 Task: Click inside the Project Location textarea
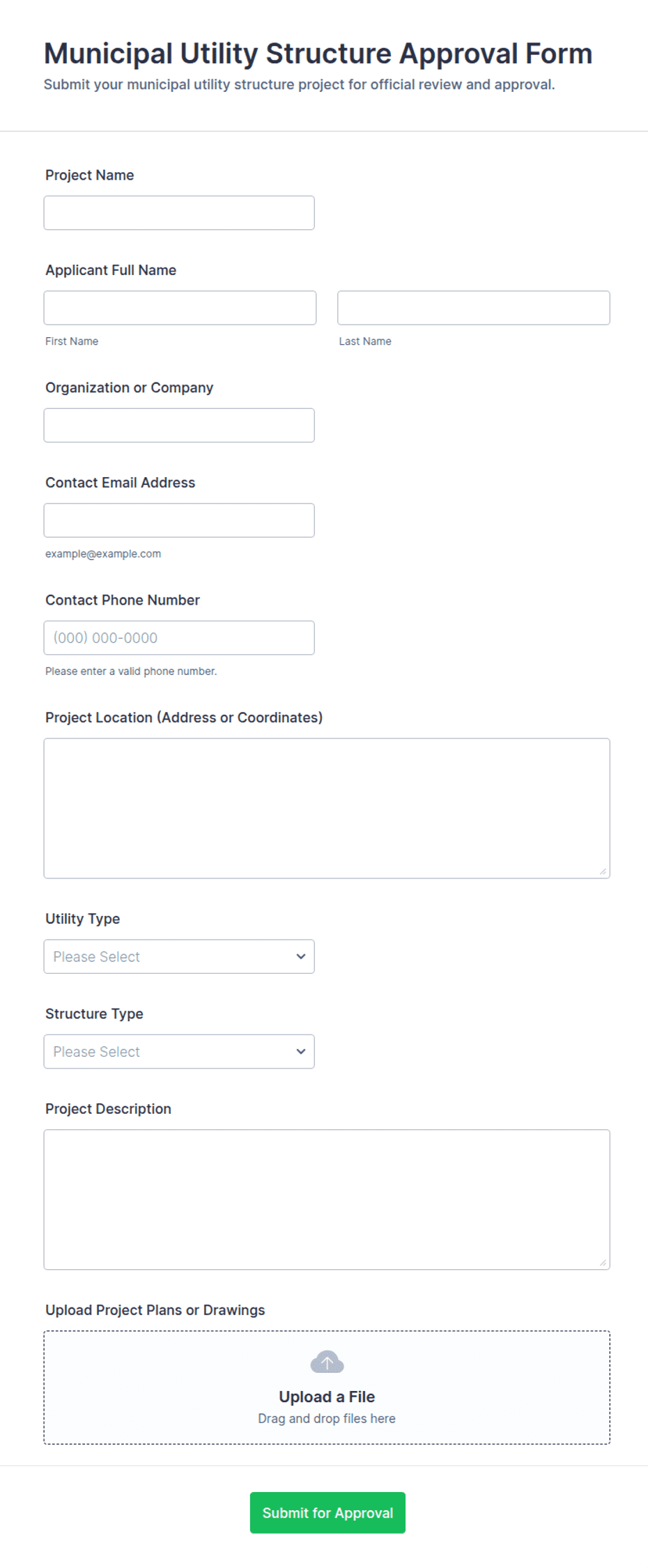pos(327,808)
